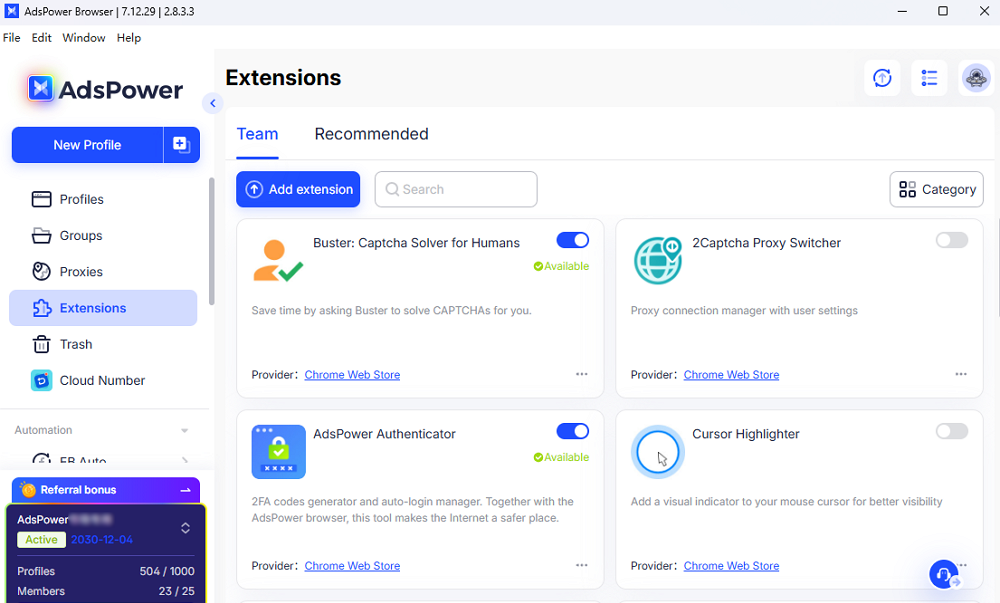Open the Referral bonus banner

tap(106, 490)
